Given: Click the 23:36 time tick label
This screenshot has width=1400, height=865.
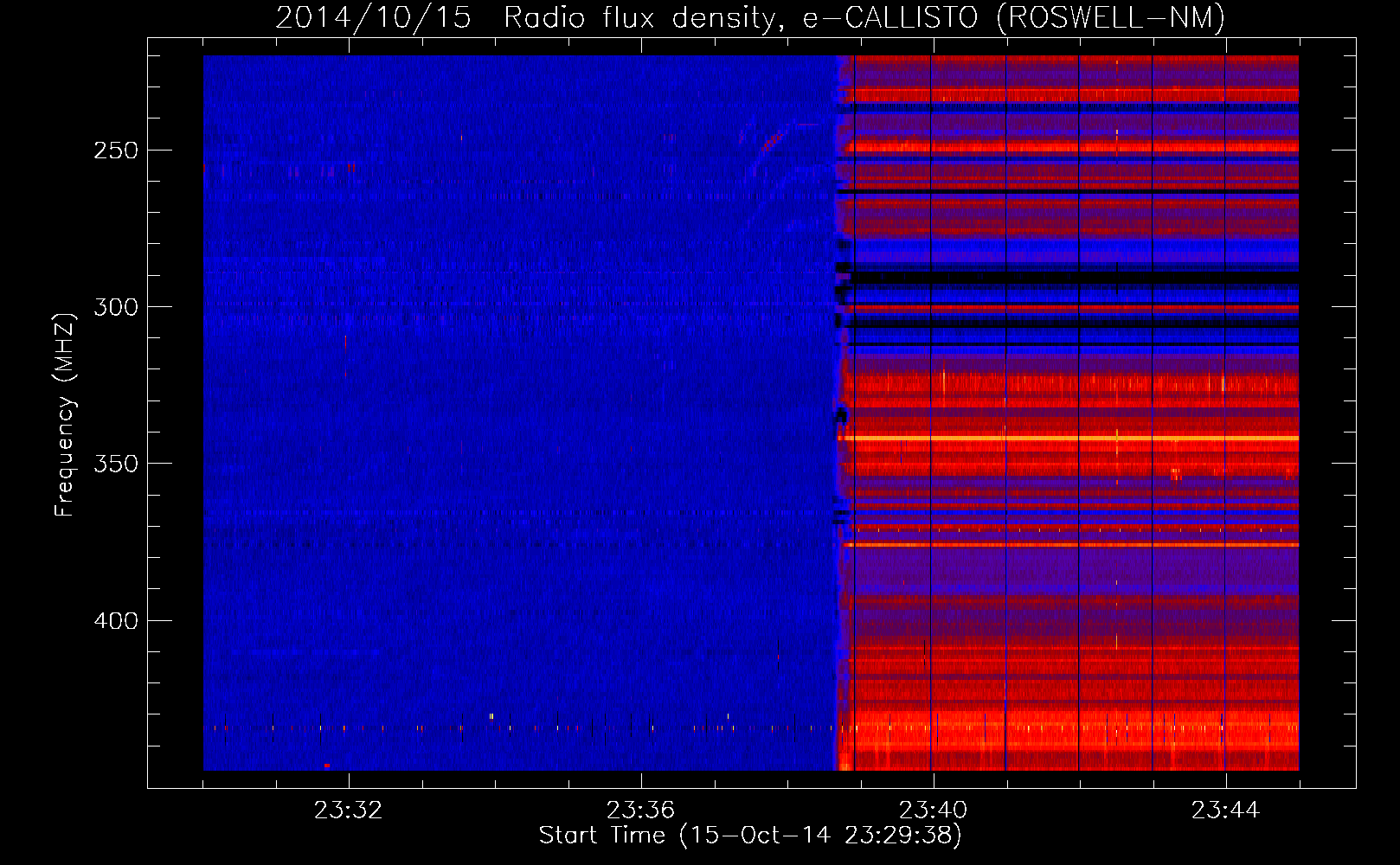Looking at the screenshot, I should click(640, 811).
